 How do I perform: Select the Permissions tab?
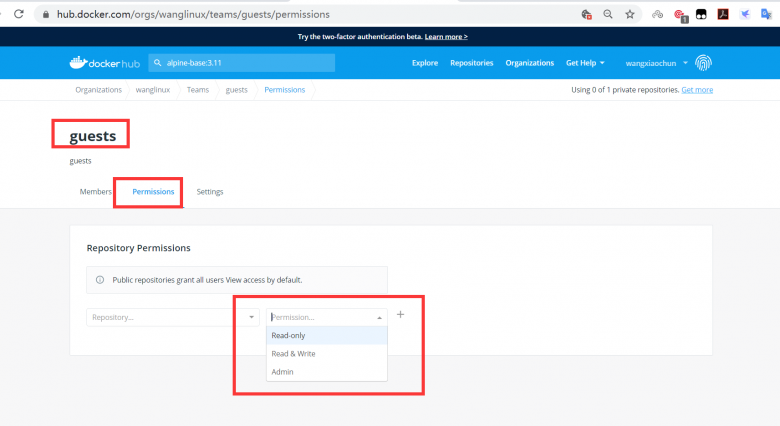(x=153, y=192)
